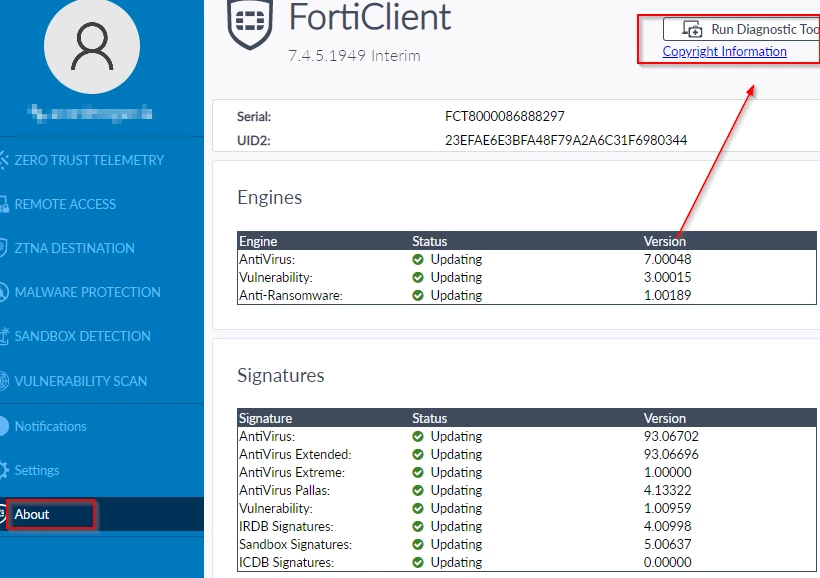
Task: Go to Remote Access
Action: click(65, 204)
